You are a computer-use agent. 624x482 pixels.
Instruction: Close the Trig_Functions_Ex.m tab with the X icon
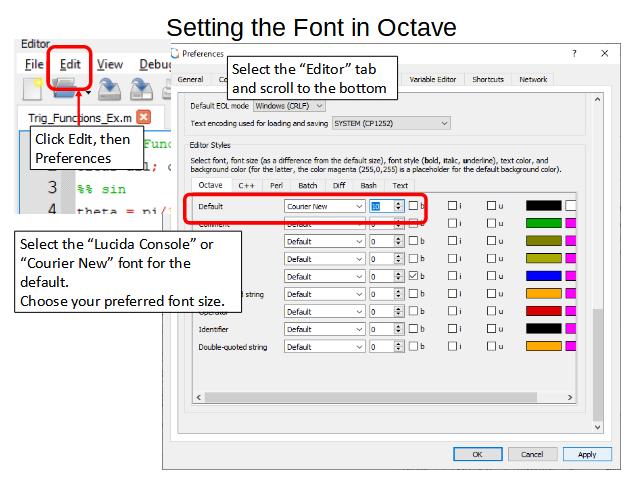pyautogui.click(x=143, y=117)
